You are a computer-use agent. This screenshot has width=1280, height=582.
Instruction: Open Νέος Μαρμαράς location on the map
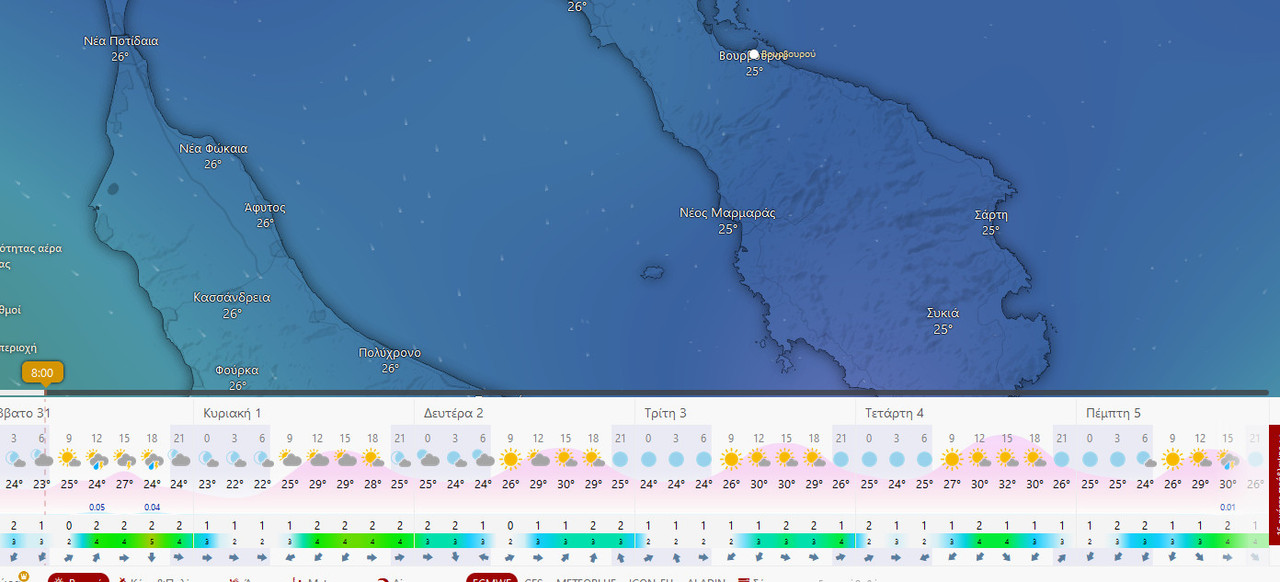tap(728, 213)
